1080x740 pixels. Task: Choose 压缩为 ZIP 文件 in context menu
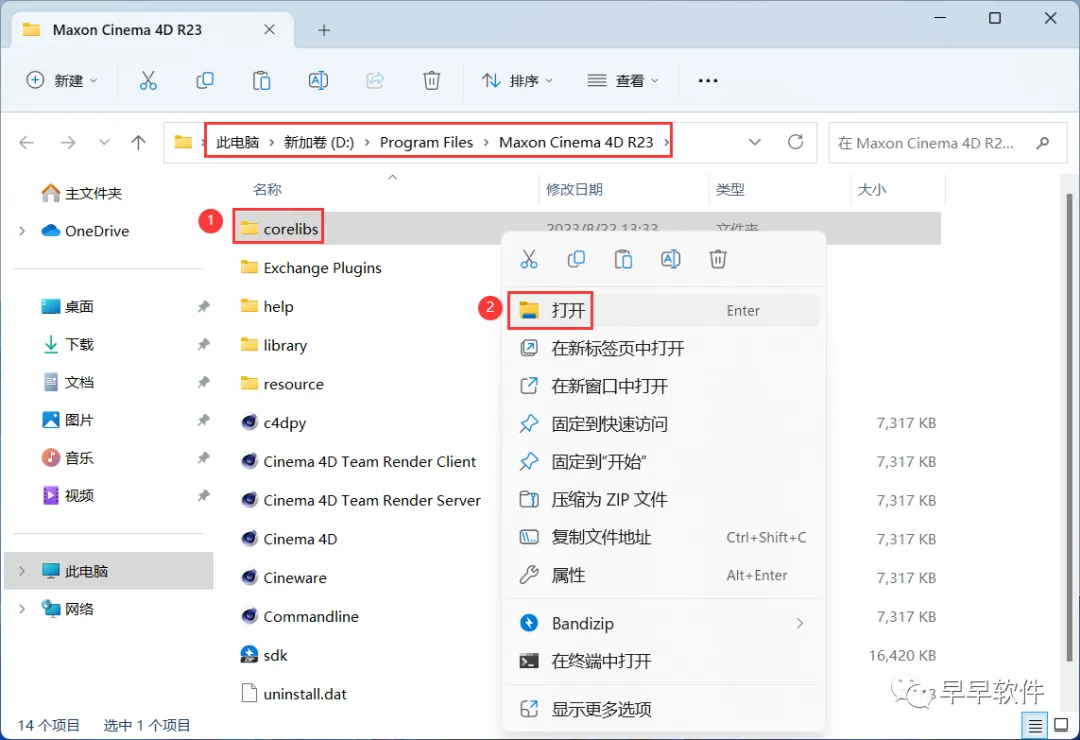pyautogui.click(x=665, y=499)
